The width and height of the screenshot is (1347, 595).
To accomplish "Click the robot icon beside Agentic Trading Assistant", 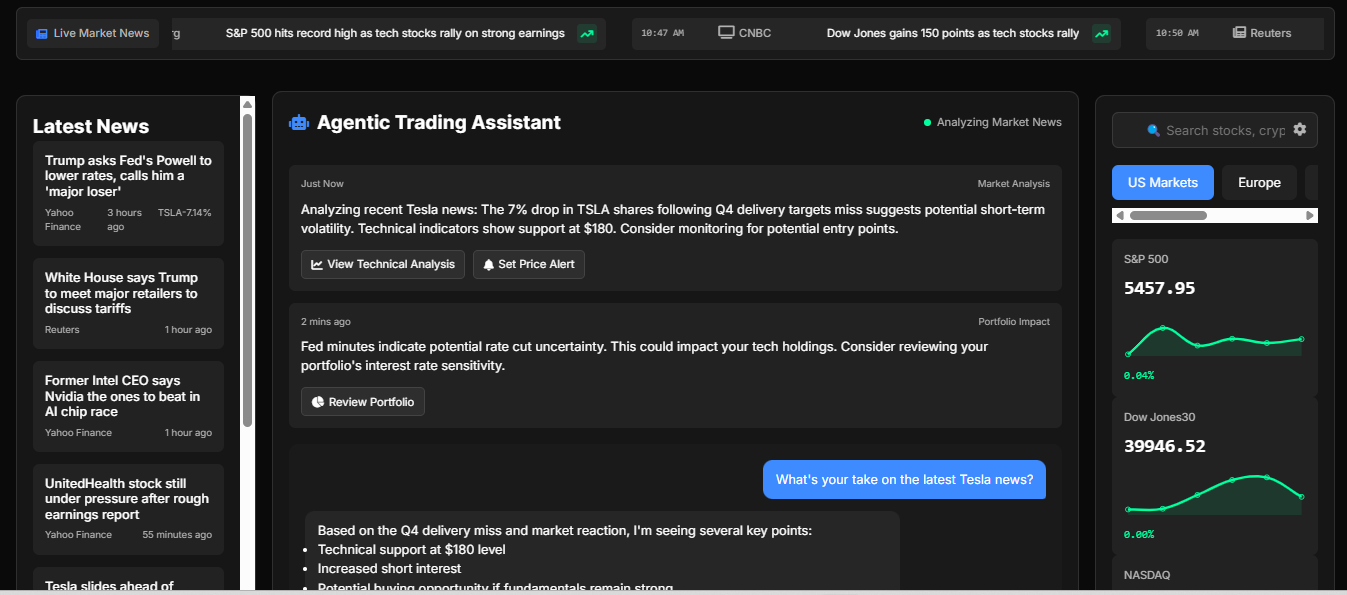I will (x=299, y=123).
